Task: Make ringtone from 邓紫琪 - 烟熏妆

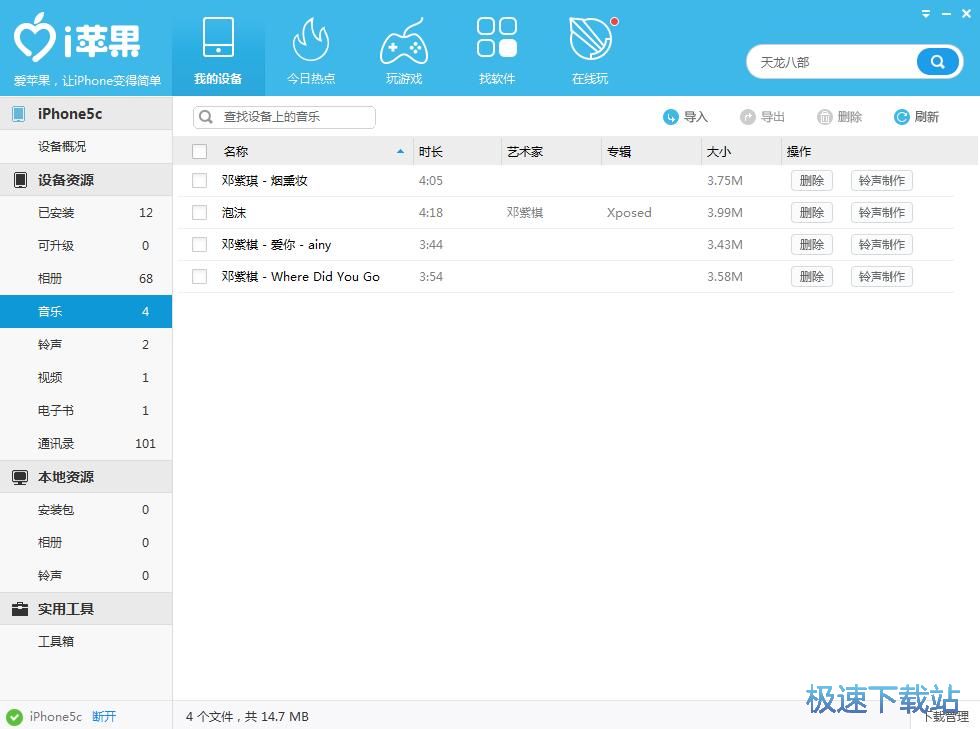Action: click(882, 181)
